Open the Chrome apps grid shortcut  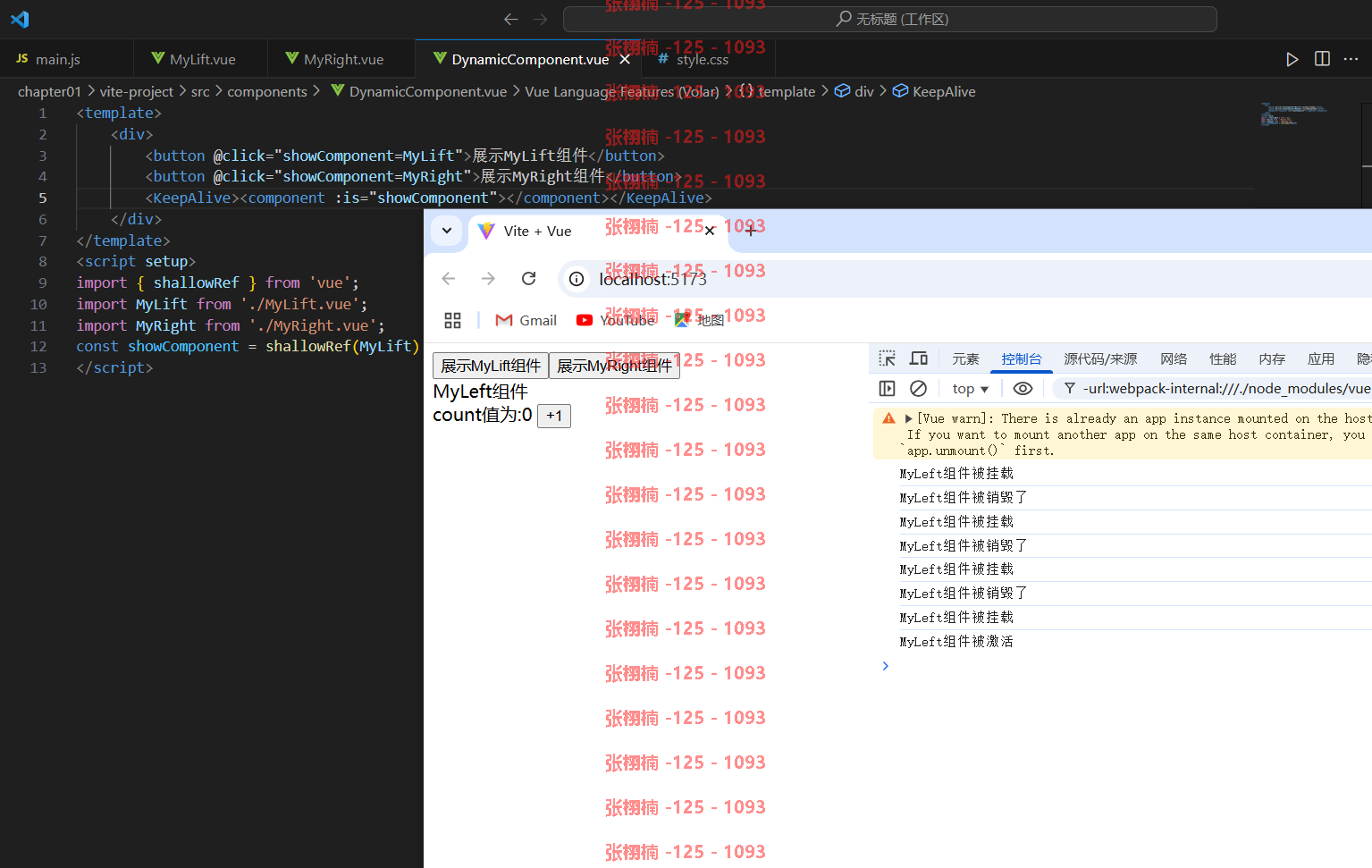tap(453, 320)
